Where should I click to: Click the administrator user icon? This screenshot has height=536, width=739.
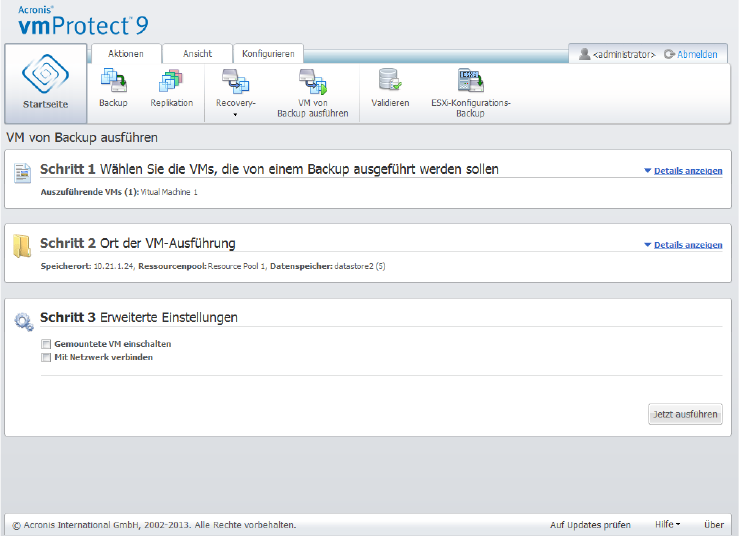(584, 54)
